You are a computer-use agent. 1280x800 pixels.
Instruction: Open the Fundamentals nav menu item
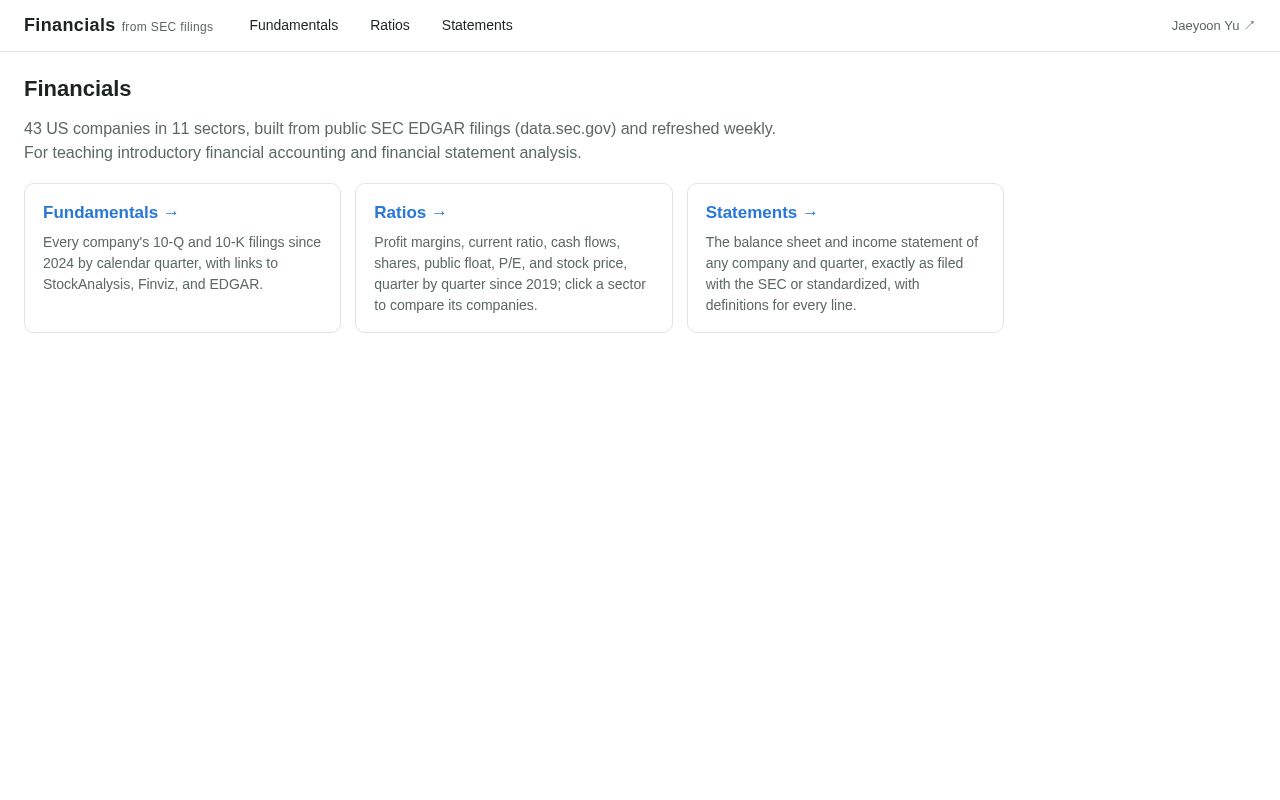coord(294,25)
